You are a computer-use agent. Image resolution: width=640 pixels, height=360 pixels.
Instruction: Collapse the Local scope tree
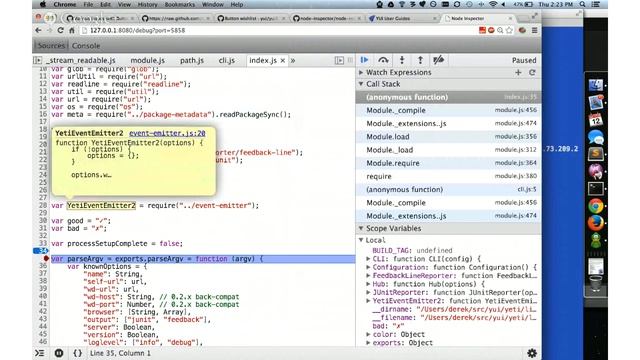361,240
